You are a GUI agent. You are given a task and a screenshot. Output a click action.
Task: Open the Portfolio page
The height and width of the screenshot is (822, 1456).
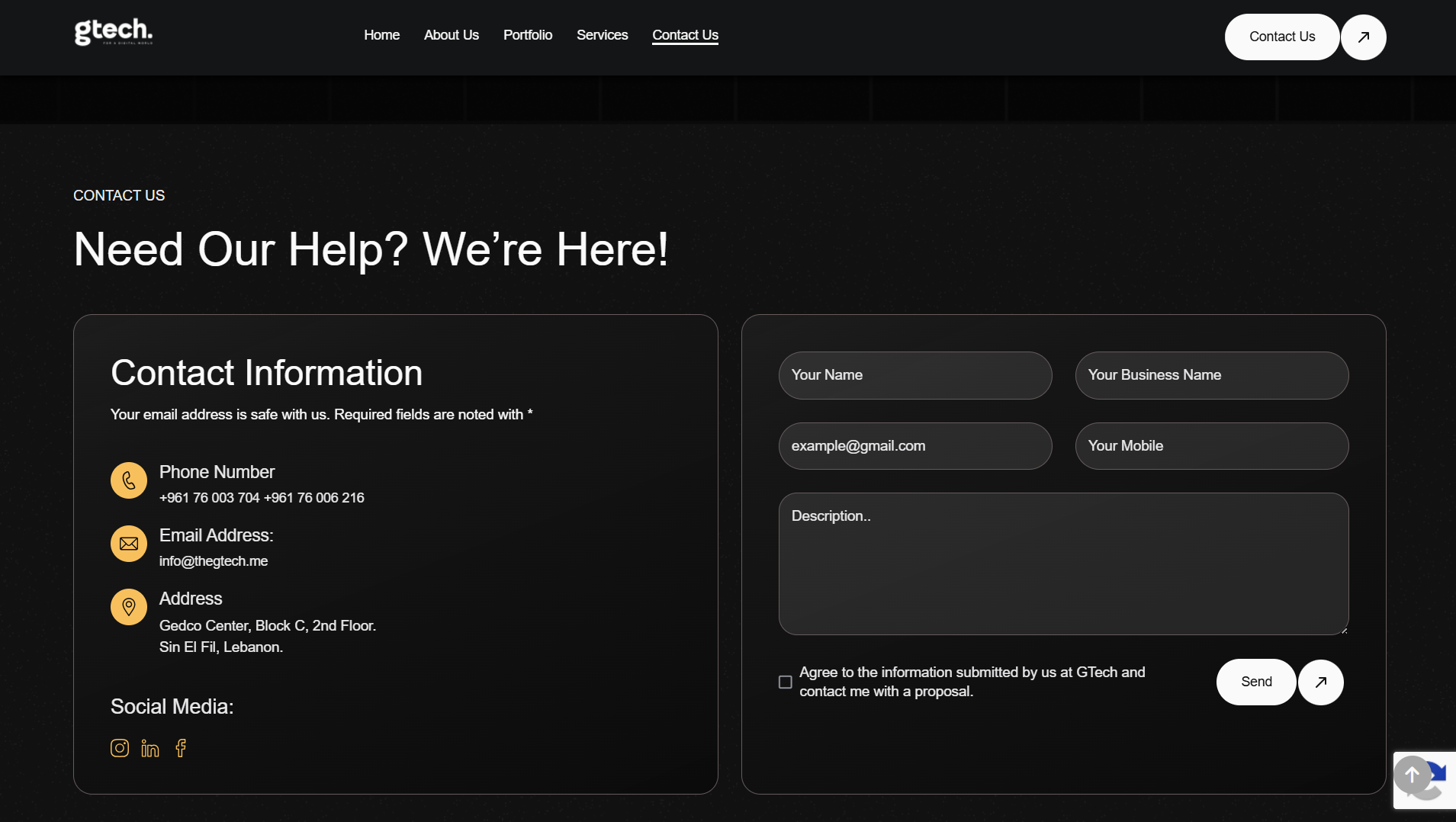click(528, 35)
